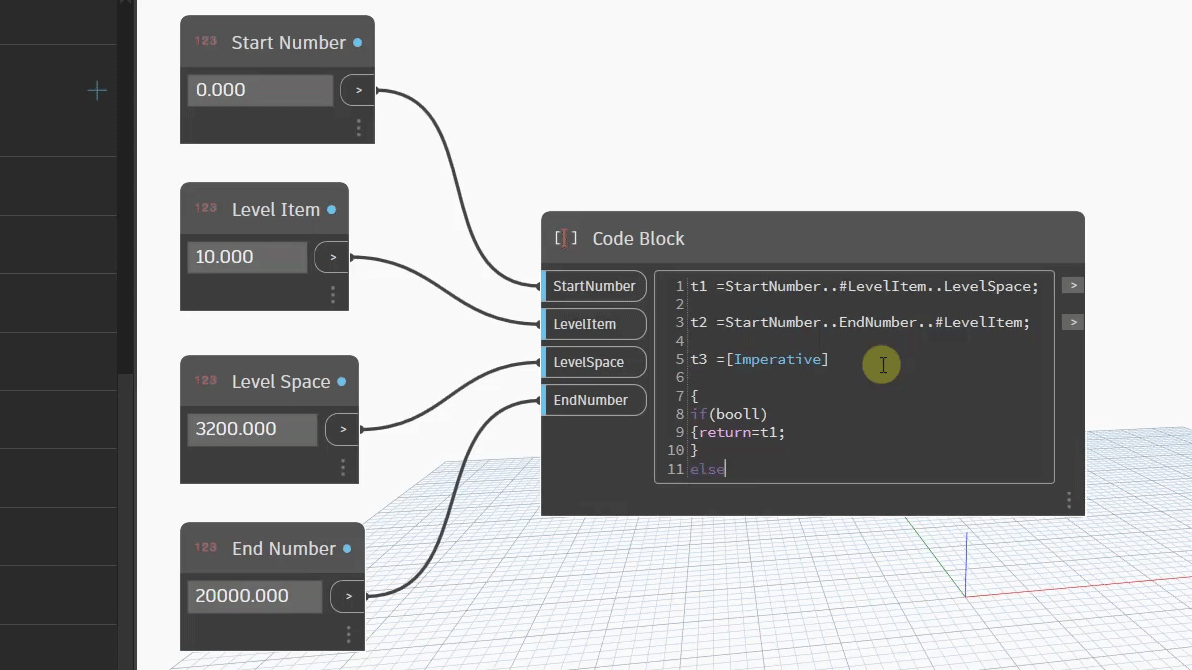This screenshot has width=1192, height=670.
Task: Open the Level Space node options menu
Action: click(x=343, y=467)
